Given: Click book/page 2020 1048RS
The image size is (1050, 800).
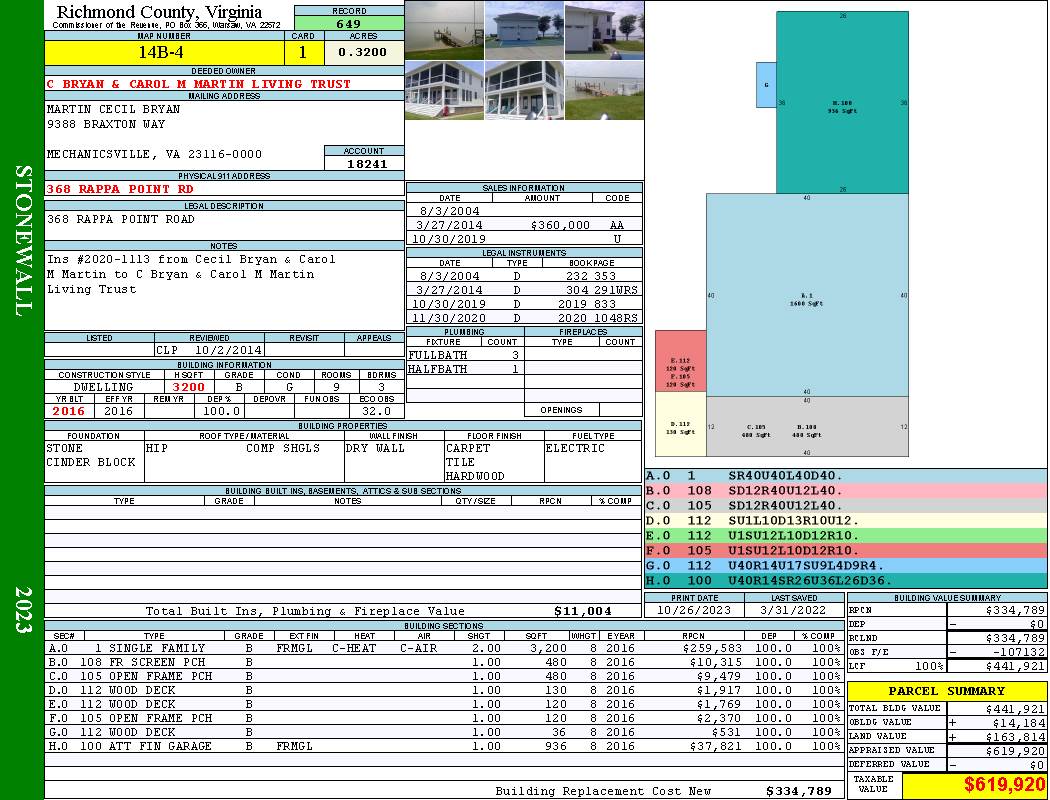Looking at the screenshot, I should click(x=598, y=318).
